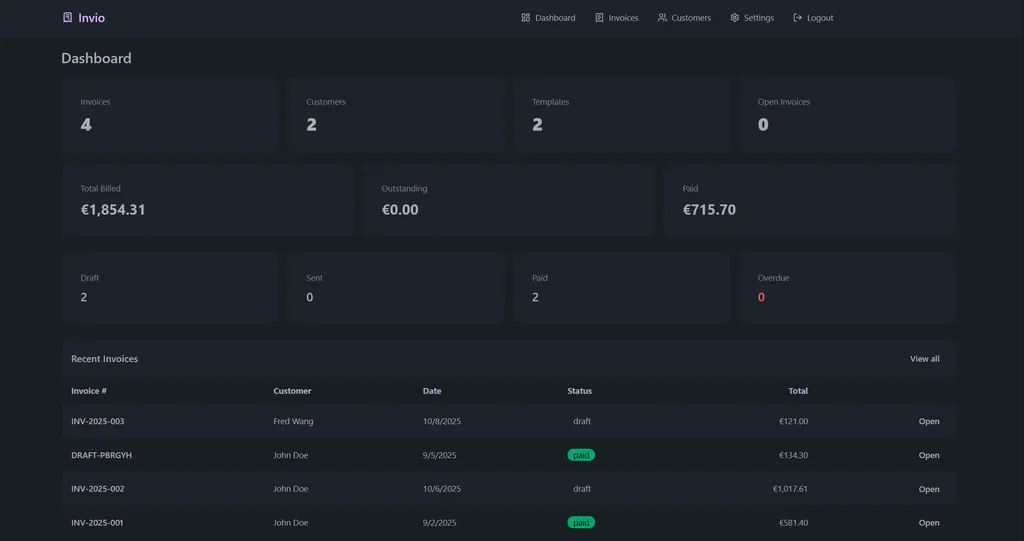Open Settings using the gear icon
The width and height of the screenshot is (1024, 541).
pyautogui.click(x=734, y=18)
